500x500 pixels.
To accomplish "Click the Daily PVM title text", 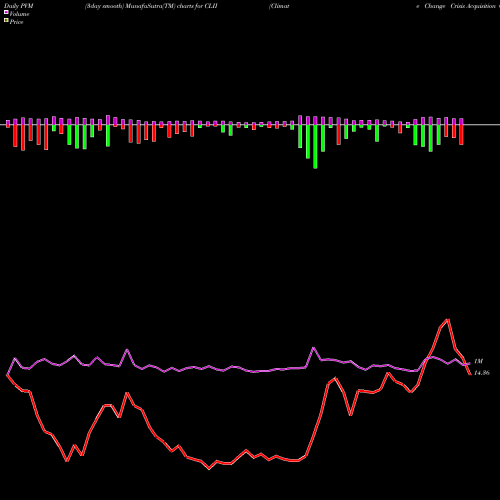I will (19, 6).
